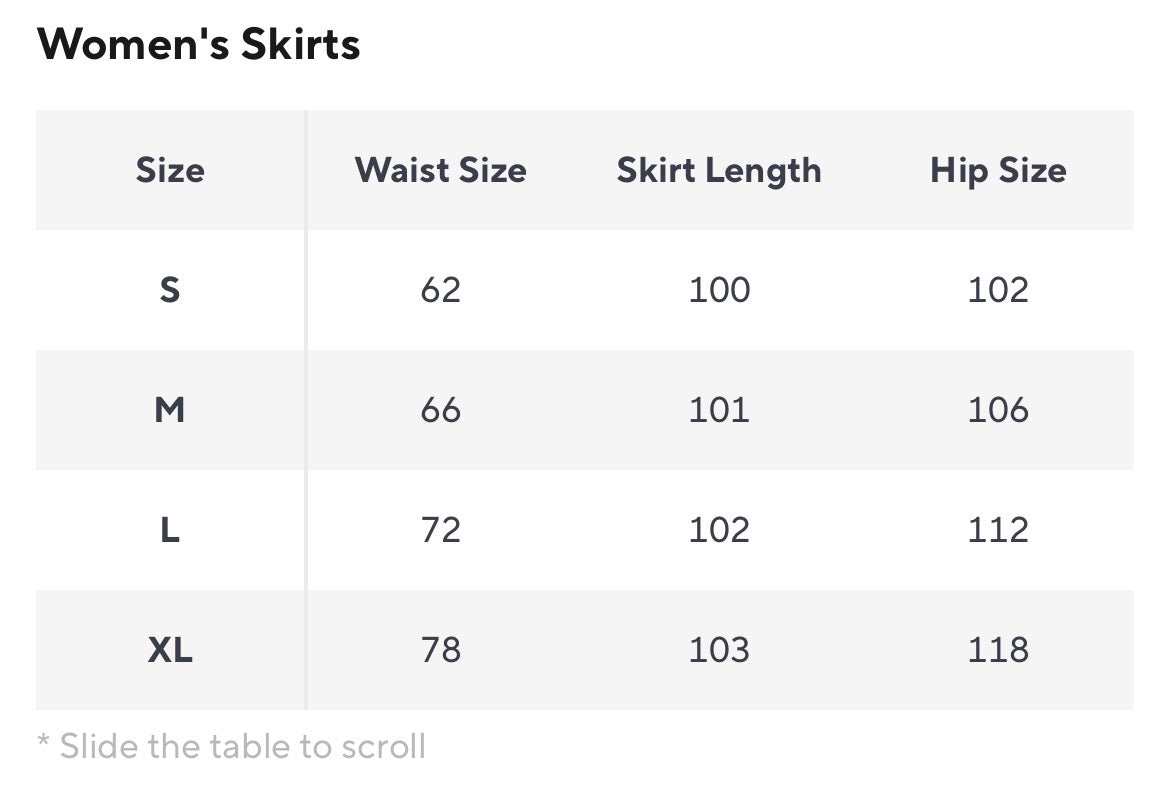Select the L size row label

pyautogui.click(x=170, y=530)
